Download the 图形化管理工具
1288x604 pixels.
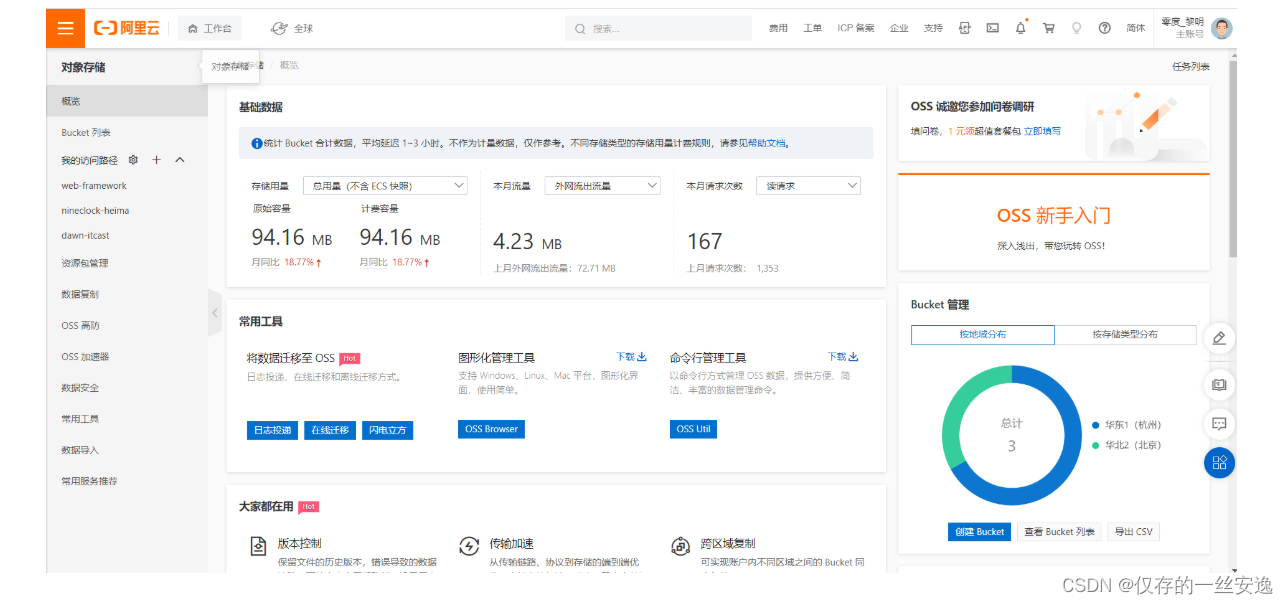pyautogui.click(x=631, y=357)
